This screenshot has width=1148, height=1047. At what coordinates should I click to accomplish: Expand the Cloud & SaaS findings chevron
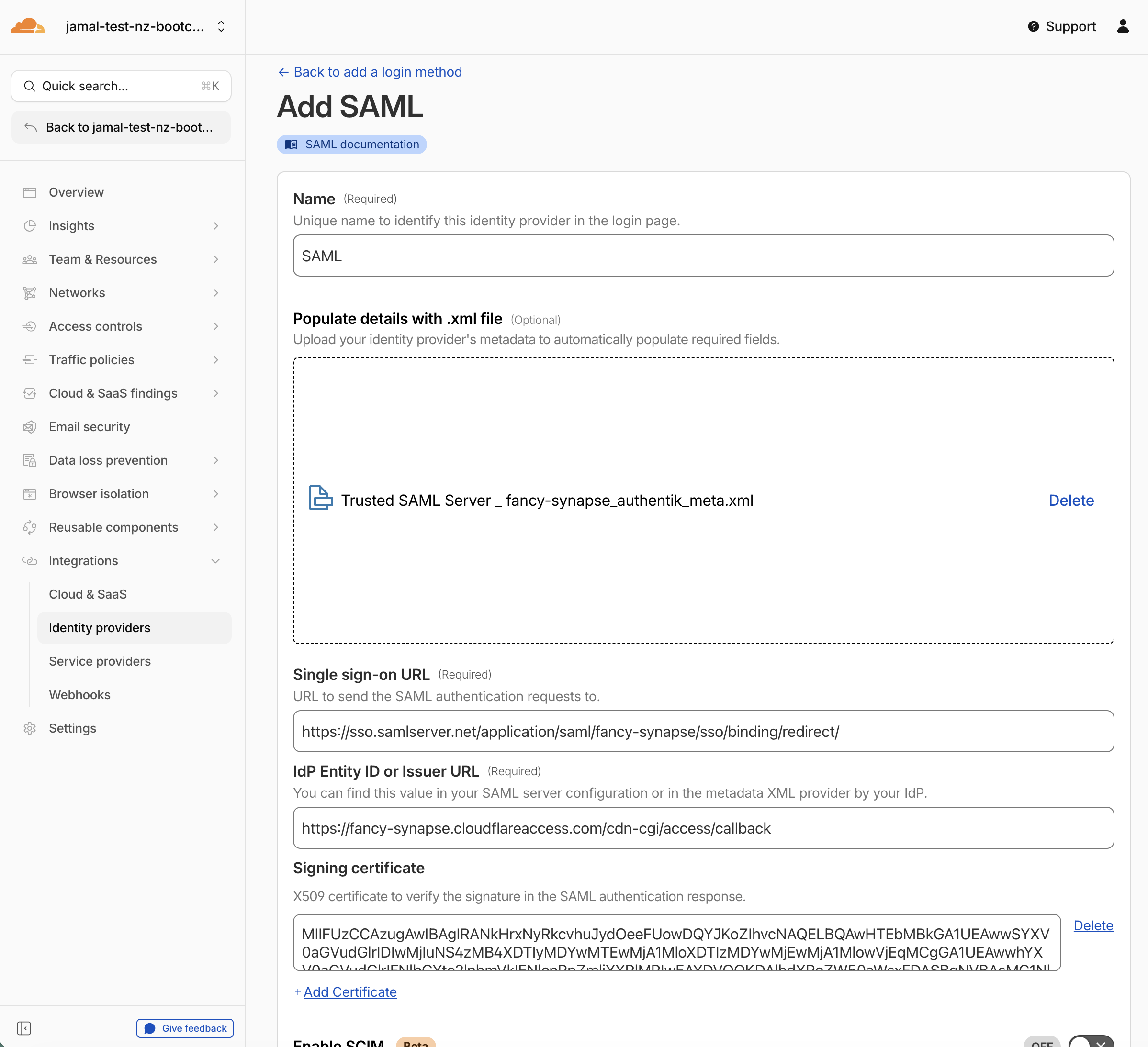[x=215, y=393]
